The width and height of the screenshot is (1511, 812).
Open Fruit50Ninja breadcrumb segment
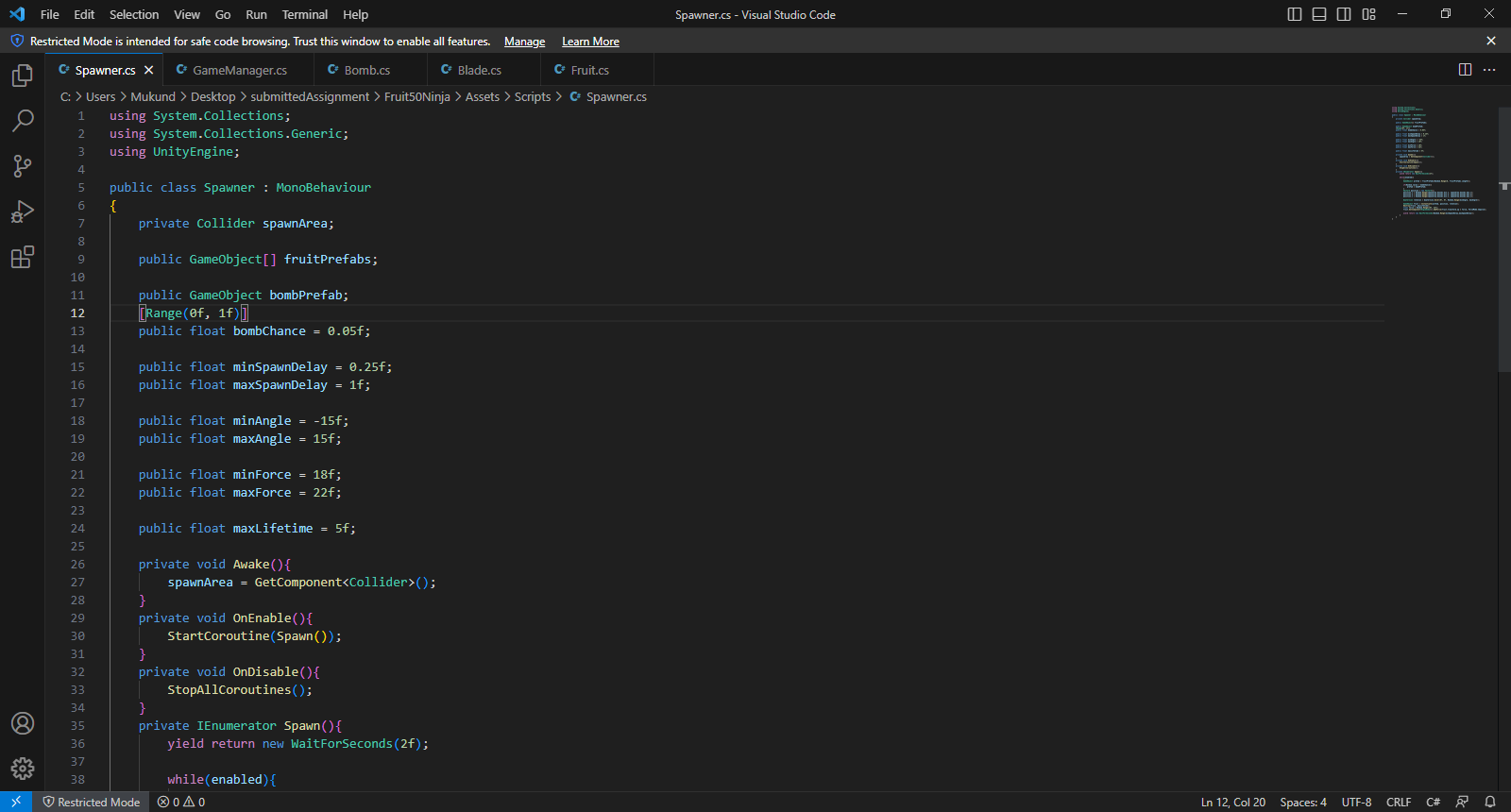point(417,97)
